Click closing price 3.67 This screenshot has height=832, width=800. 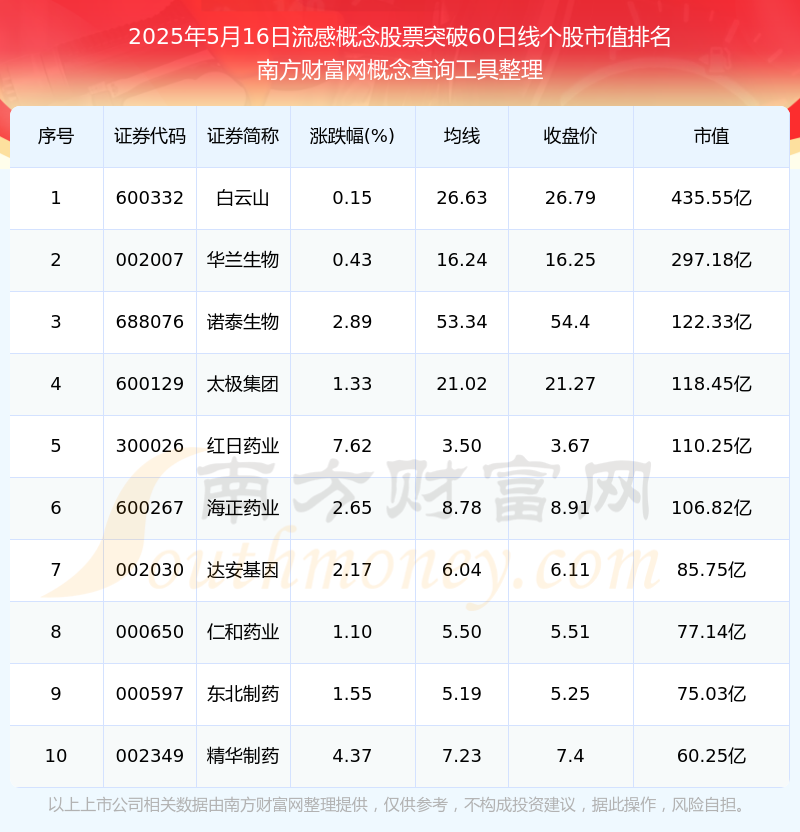tap(570, 446)
